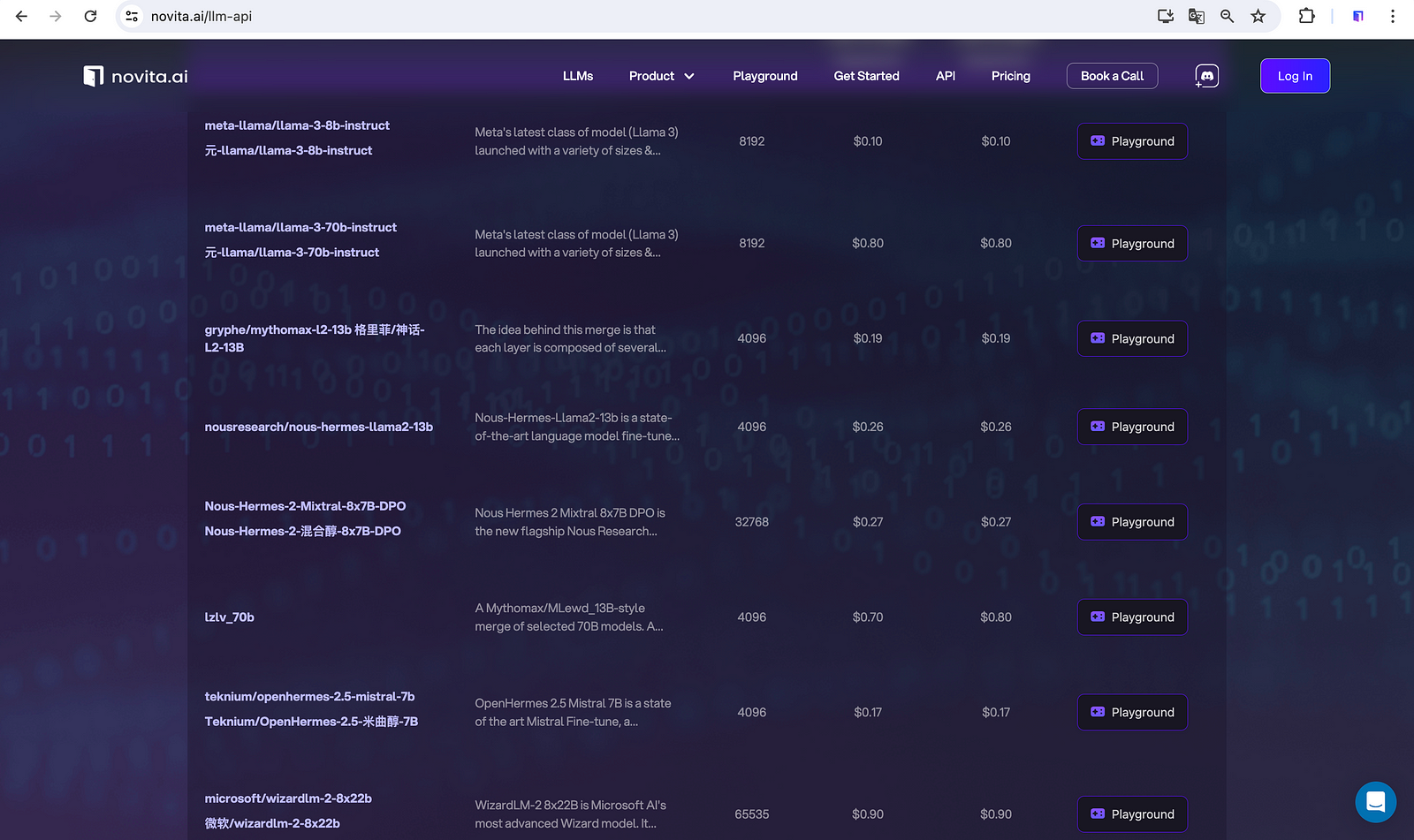Open Playground for gryphe/mythomax-l2-13b
The height and width of the screenshot is (840, 1414).
(1132, 338)
